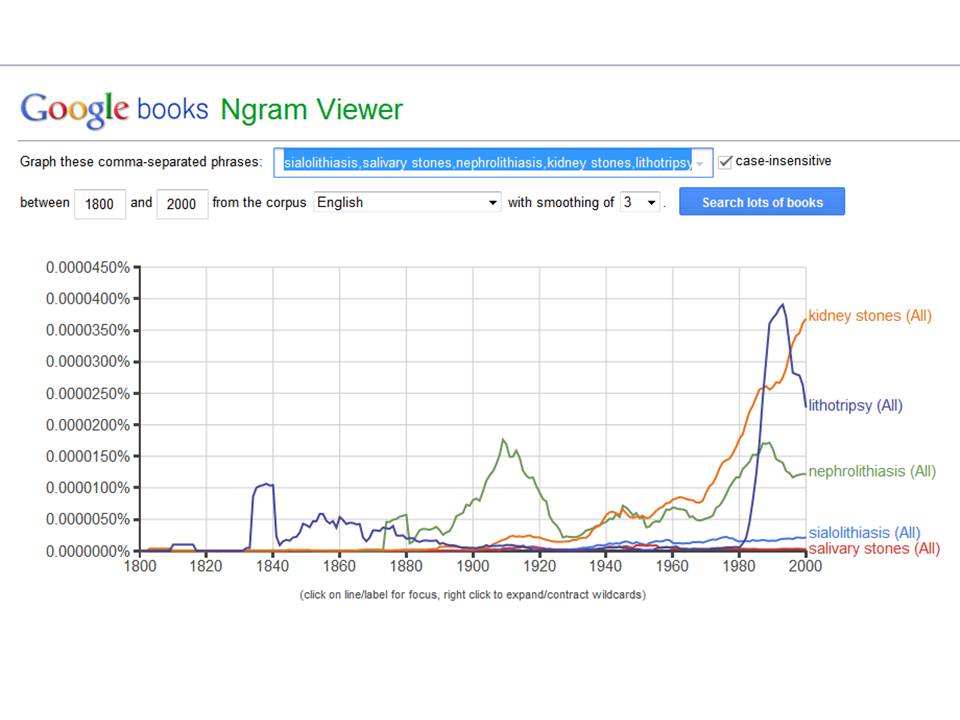Click the Google logo

pyautogui.click(x=75, y=110)
